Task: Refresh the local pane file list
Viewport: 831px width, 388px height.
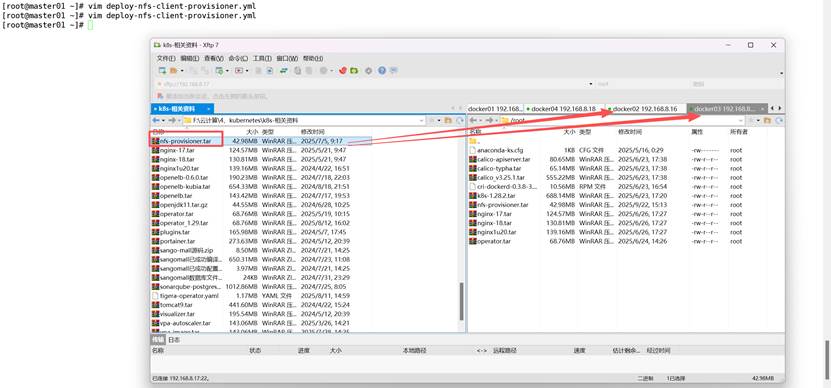Action: [459, 121]
